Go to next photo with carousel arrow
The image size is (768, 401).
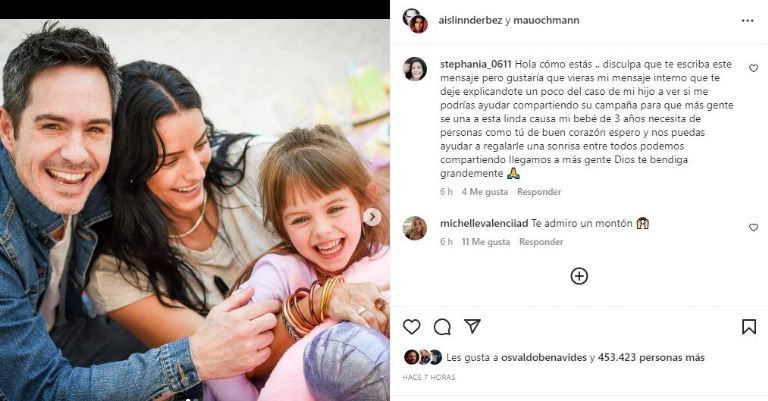pos(372,216)
